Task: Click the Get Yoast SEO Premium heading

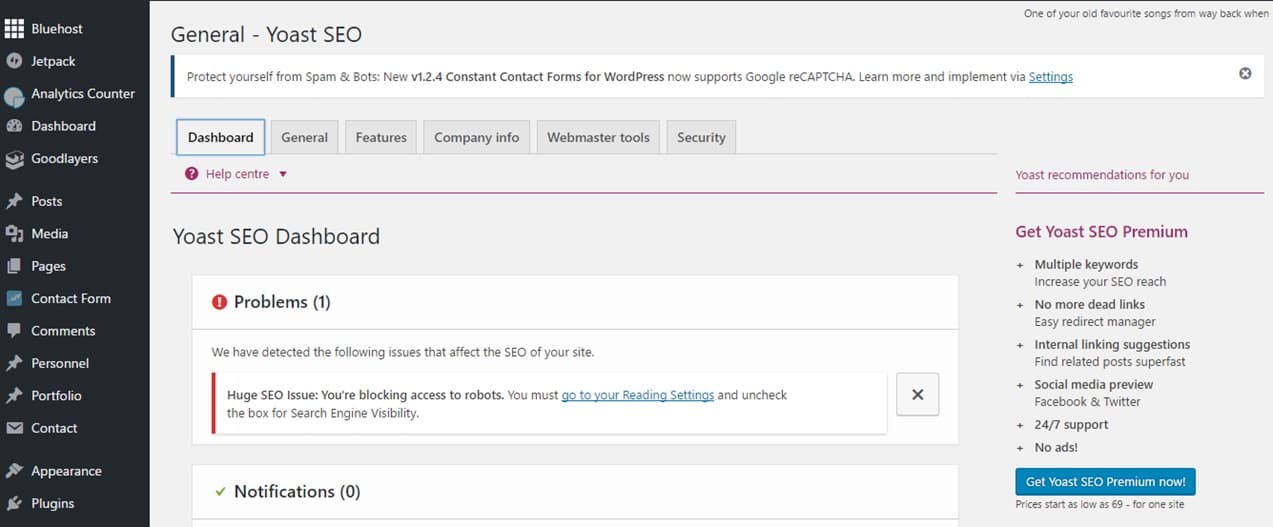Action: pyautogui.click(x=1102, y=231)
